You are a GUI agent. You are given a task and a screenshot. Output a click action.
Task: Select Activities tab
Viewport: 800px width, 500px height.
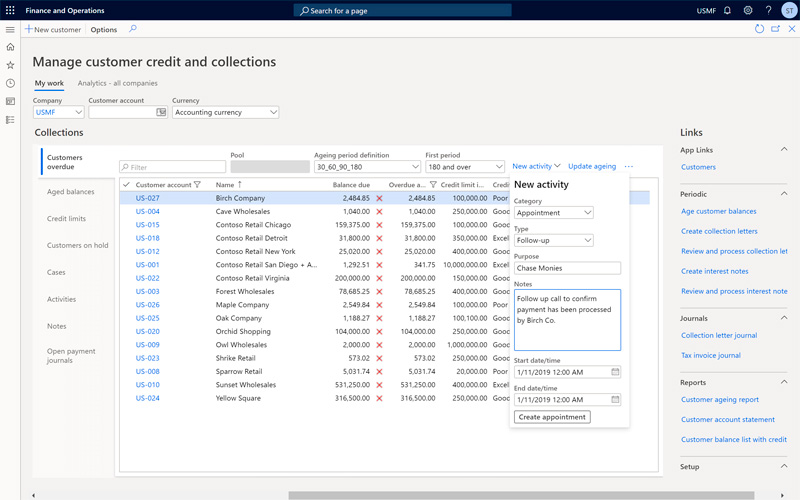click(x=61, y=299)
